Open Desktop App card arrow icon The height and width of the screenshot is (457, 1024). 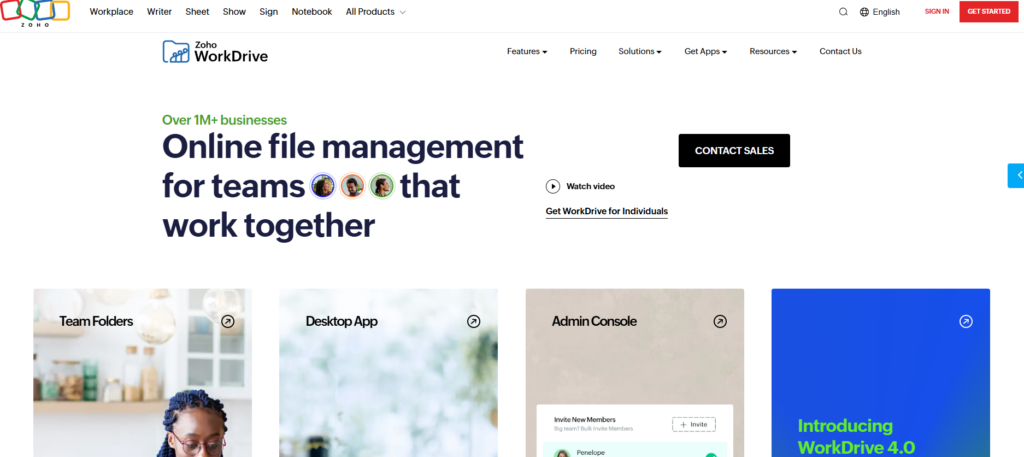tap(473, 321)
